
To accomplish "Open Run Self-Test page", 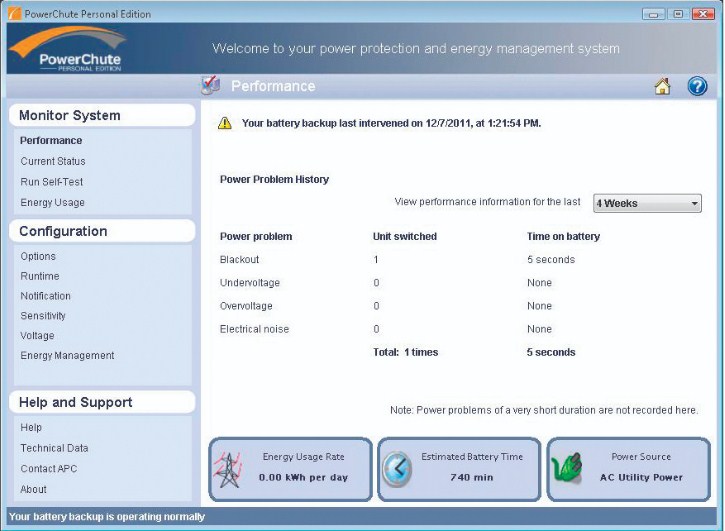I will coord(52,182).
